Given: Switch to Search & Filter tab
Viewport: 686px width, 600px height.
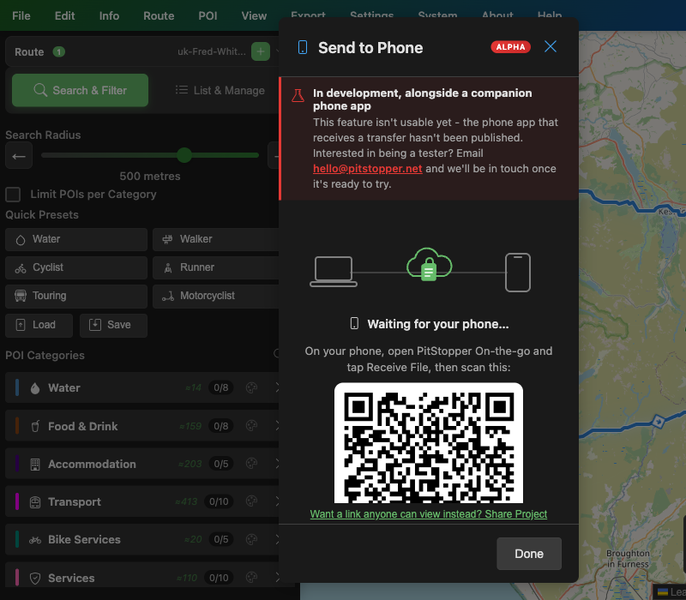Looking at the screenshot, I should click(x=80, y=90).
